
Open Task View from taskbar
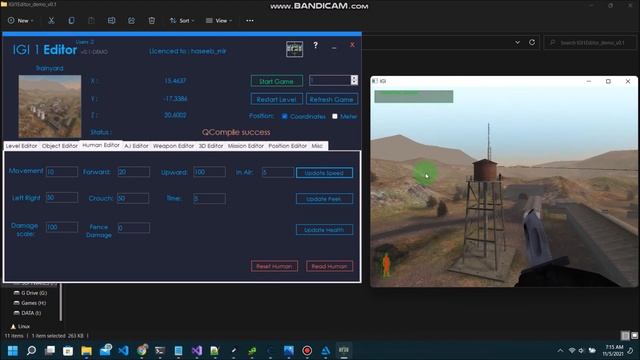pos(50,351)
